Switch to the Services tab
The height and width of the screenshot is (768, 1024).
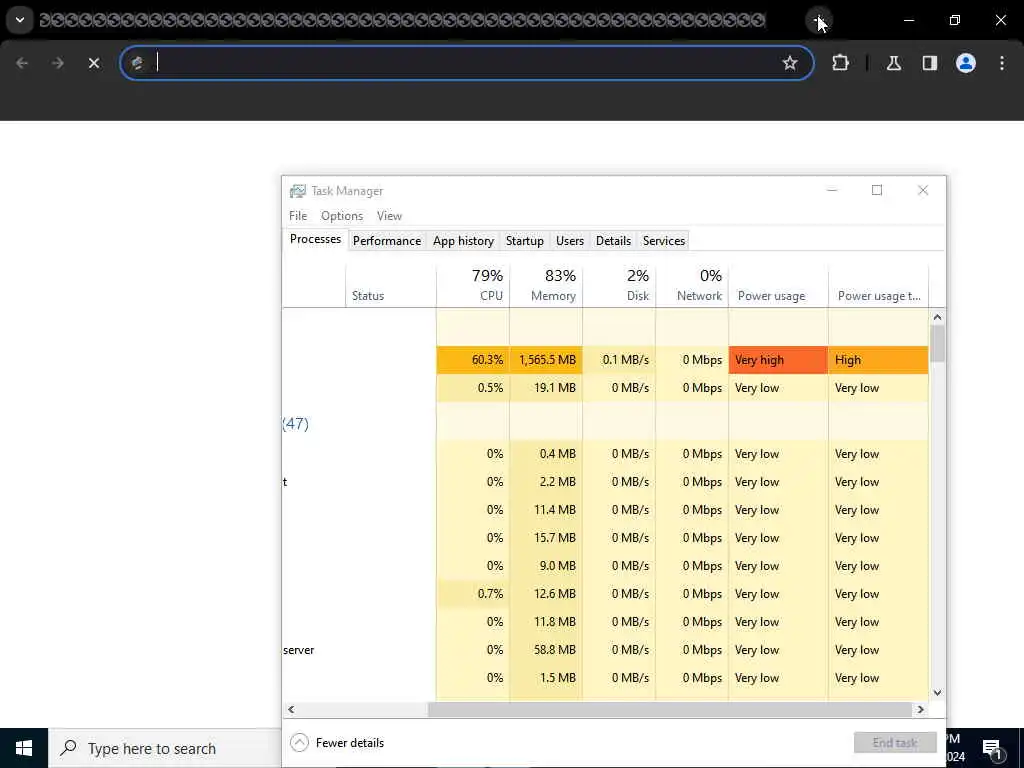[664, 240]
